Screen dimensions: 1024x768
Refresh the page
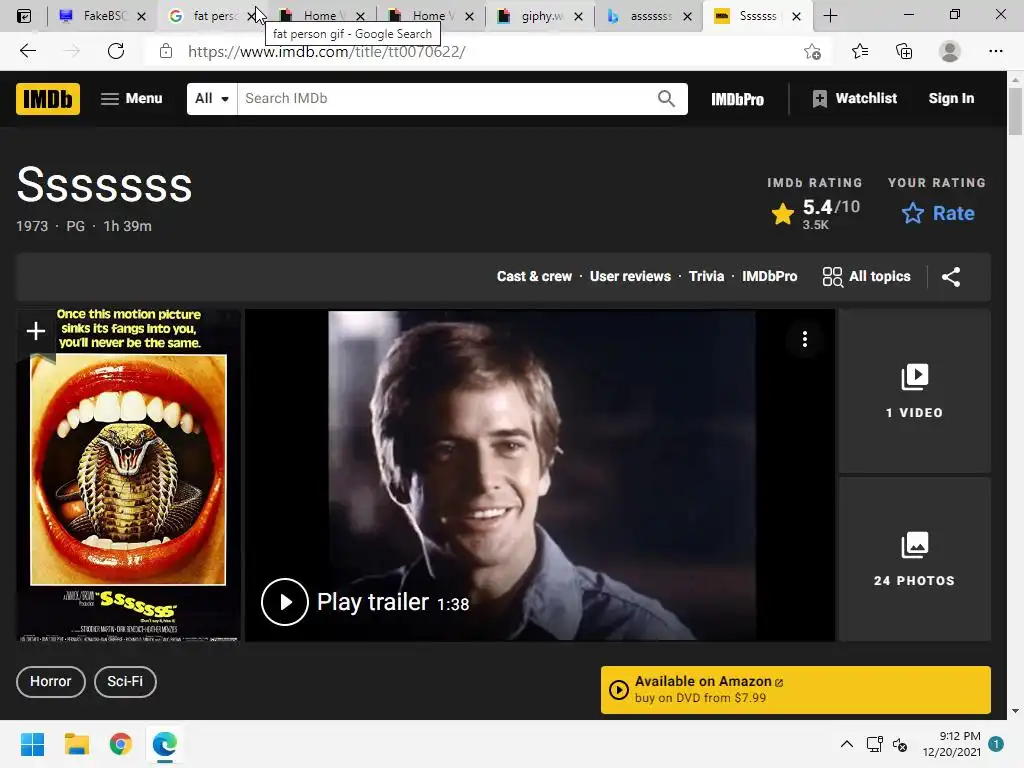116,51
